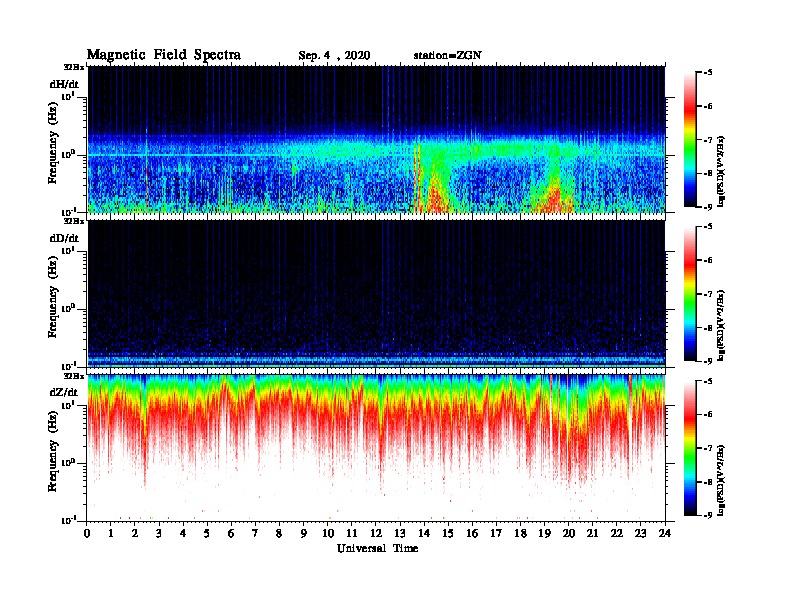Click the hour '16' tick label

coord(472,534)
